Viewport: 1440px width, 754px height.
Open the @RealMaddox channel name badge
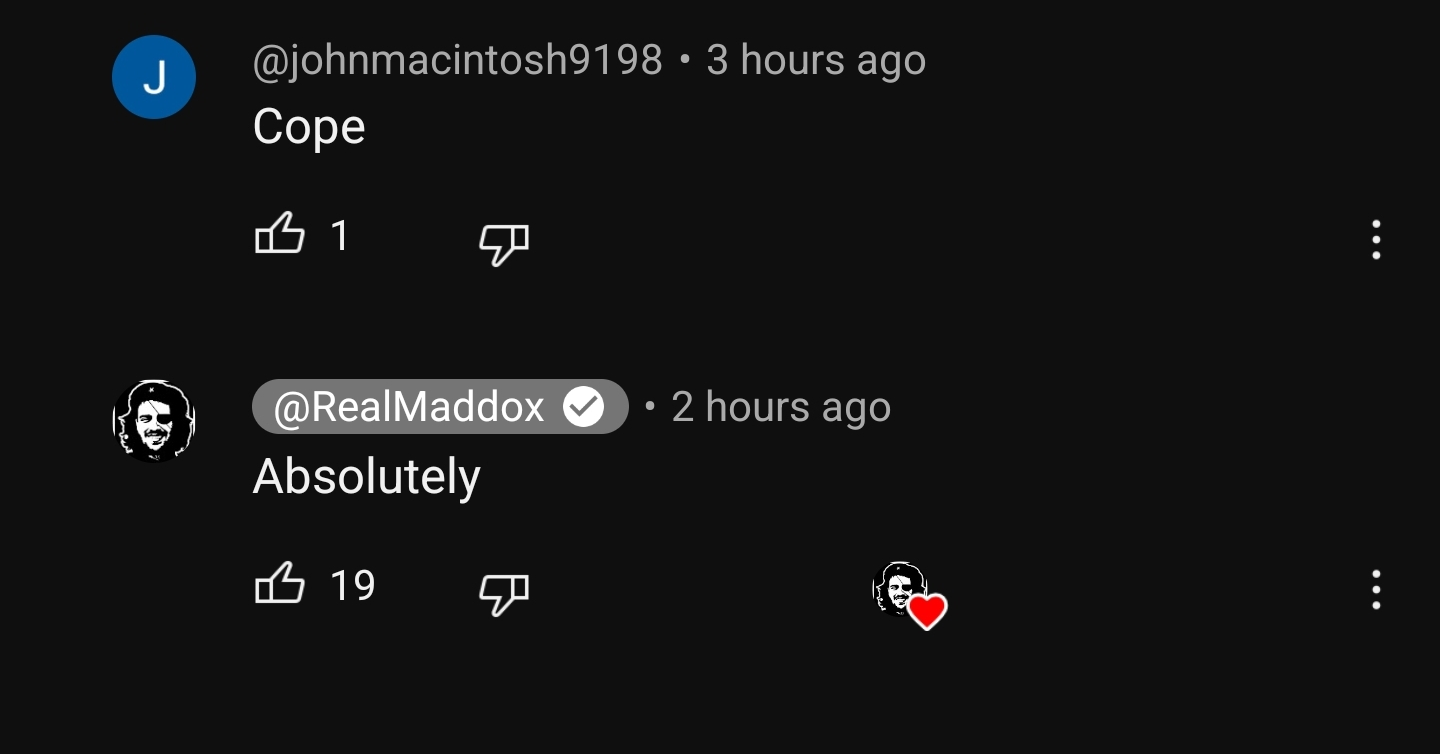(x=440, y=407)
